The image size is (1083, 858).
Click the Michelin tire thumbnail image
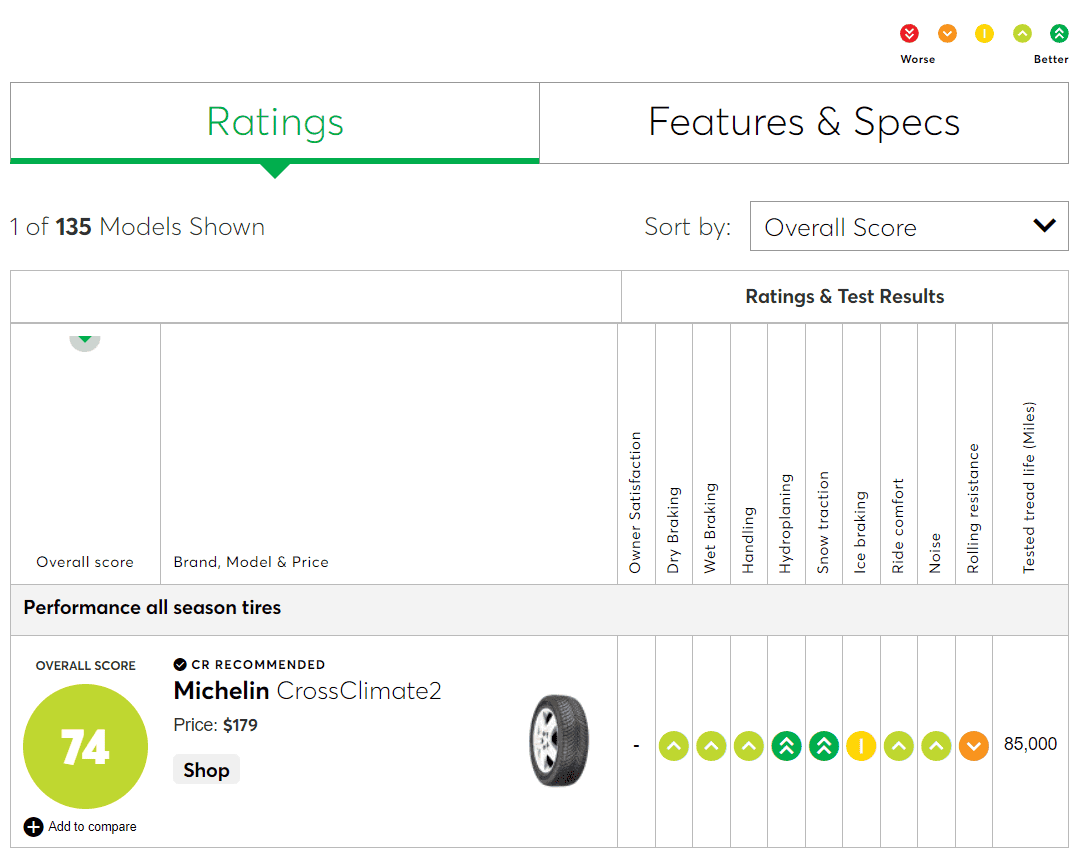tap(559, 742)
